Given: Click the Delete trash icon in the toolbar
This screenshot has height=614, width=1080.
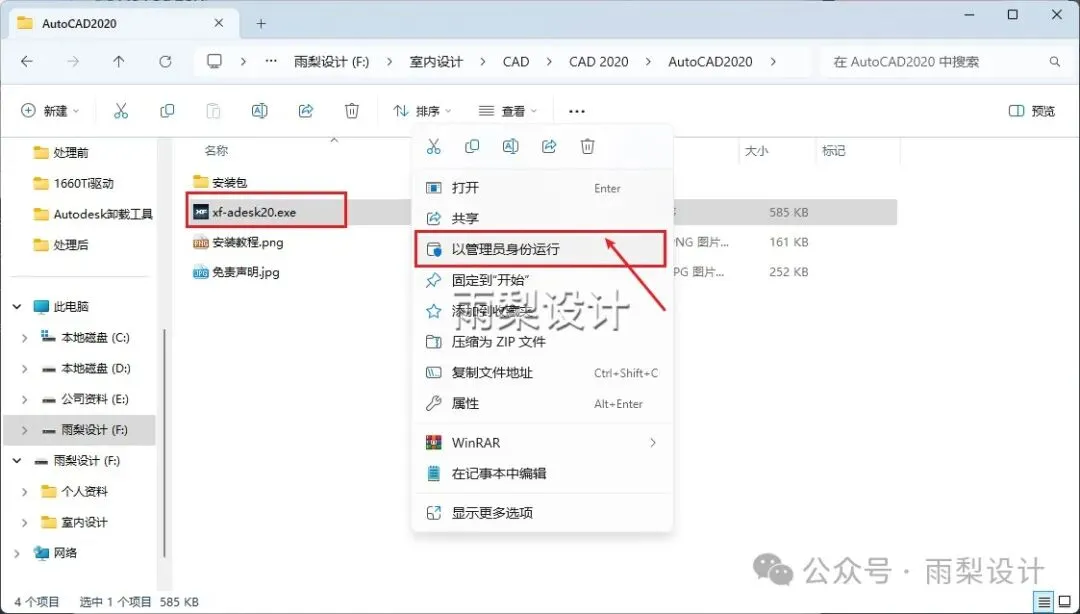Looking at the screenshot, I should (x=352, y=111).
